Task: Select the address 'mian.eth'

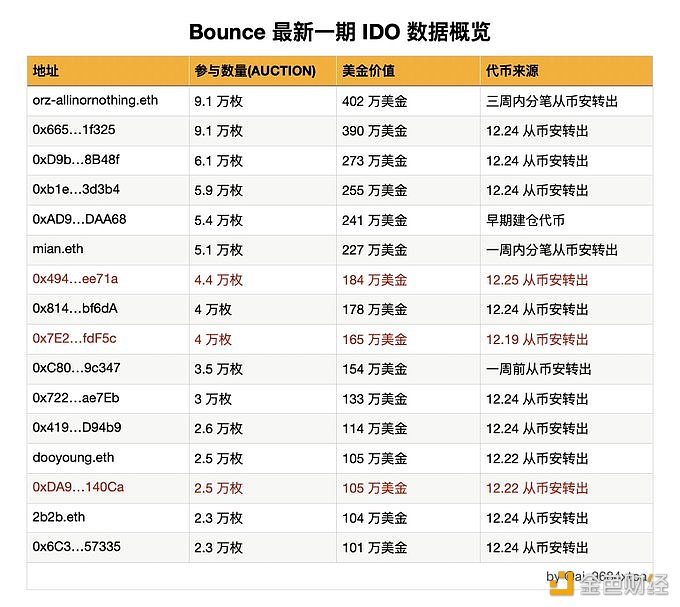Action: tap(58, 249)
